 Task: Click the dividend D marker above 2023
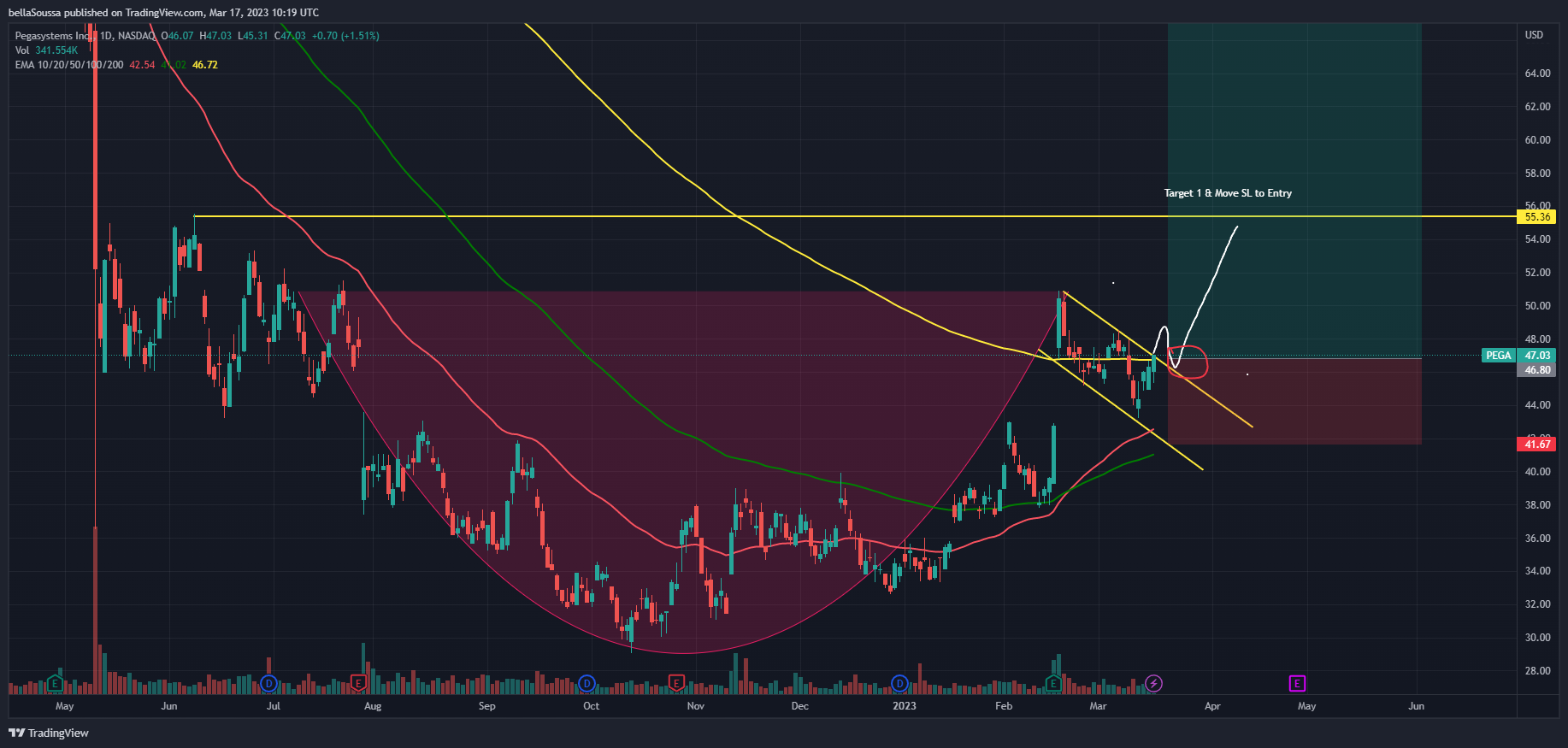(899, 683)
